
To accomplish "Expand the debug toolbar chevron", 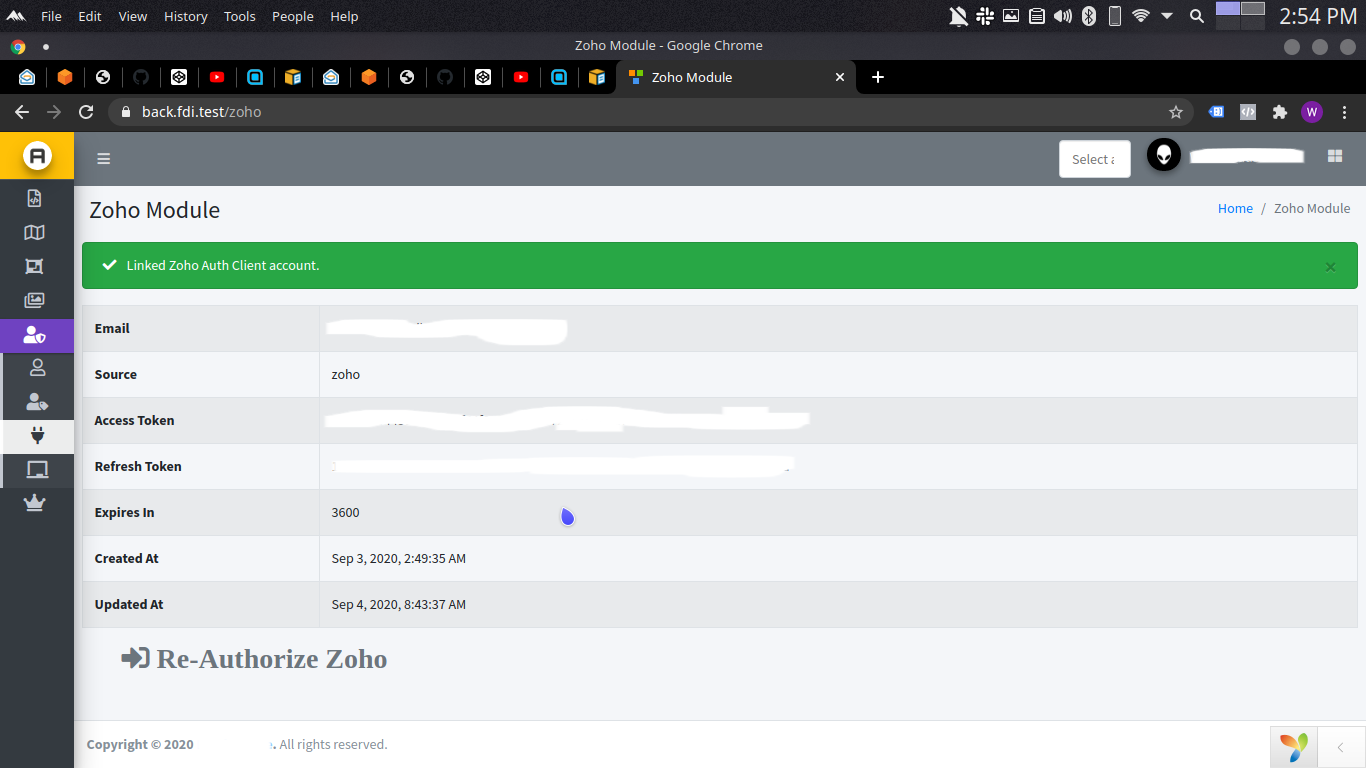I will (x=1340, y=747).
